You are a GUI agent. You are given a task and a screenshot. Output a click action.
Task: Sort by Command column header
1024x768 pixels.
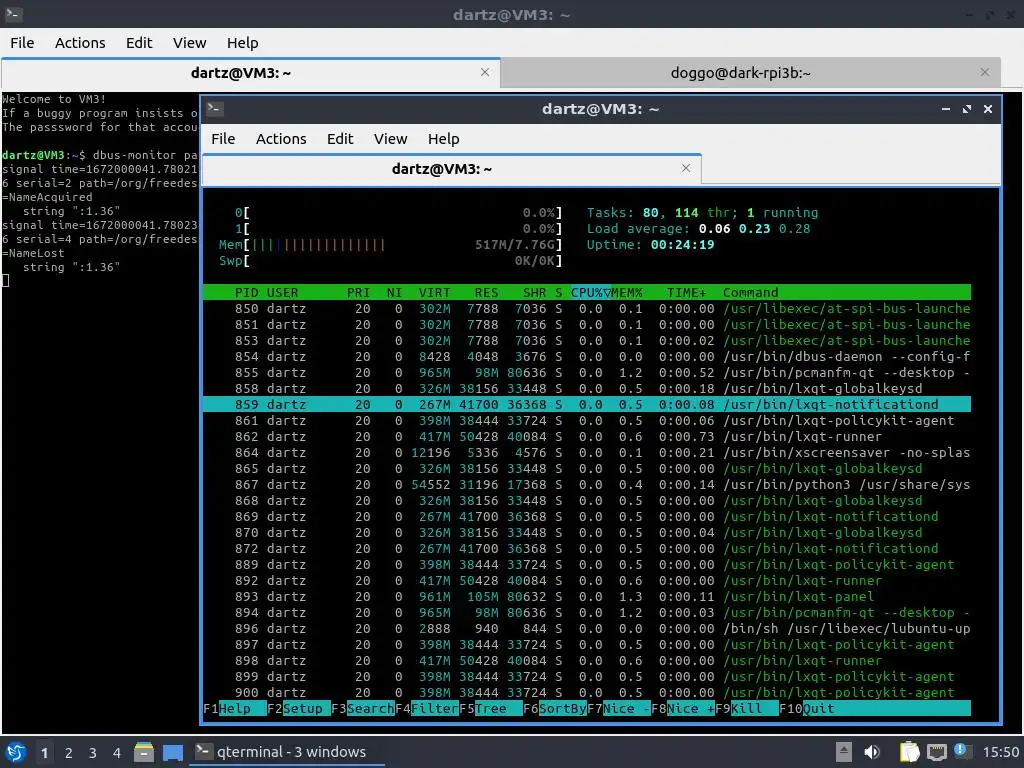point(750,293)
